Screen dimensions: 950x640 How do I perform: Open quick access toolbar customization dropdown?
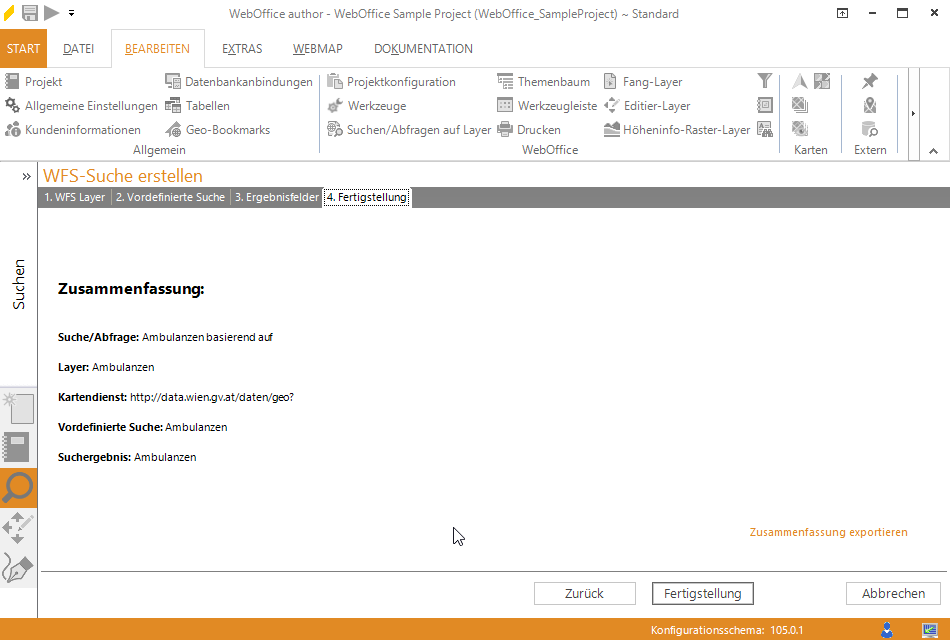pos(72,14)
